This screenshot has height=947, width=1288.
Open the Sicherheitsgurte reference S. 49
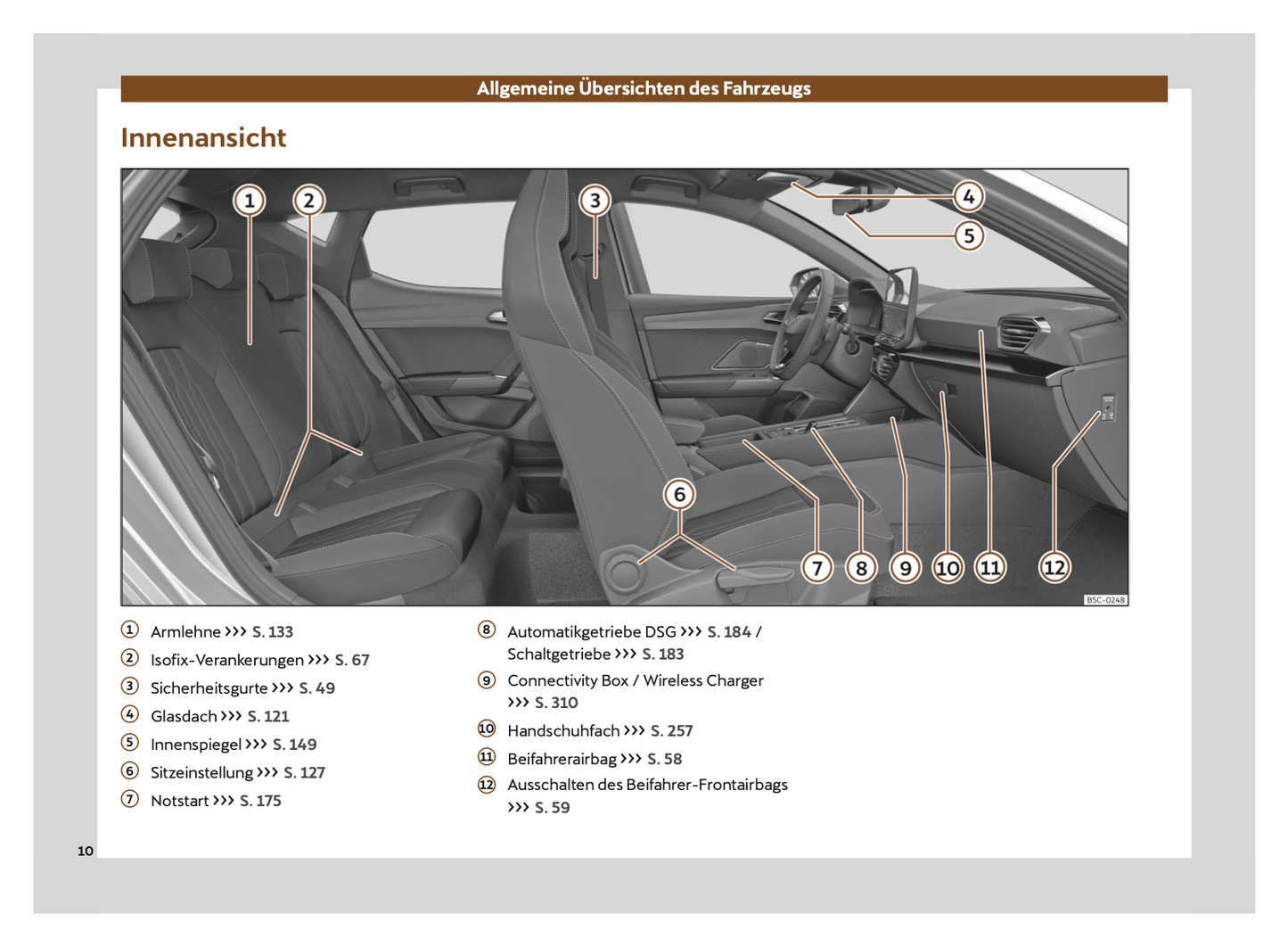click(x=316, y=688)
